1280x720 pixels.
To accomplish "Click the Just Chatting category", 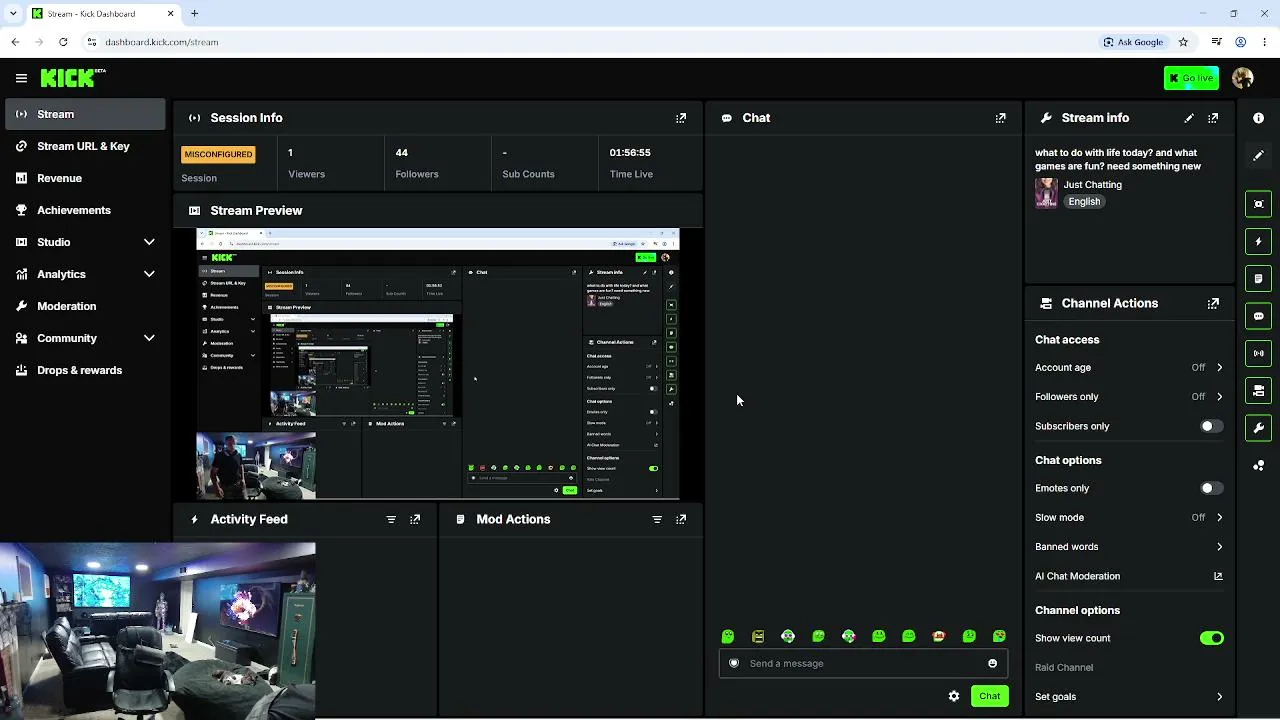I will tap(1092, 185).
